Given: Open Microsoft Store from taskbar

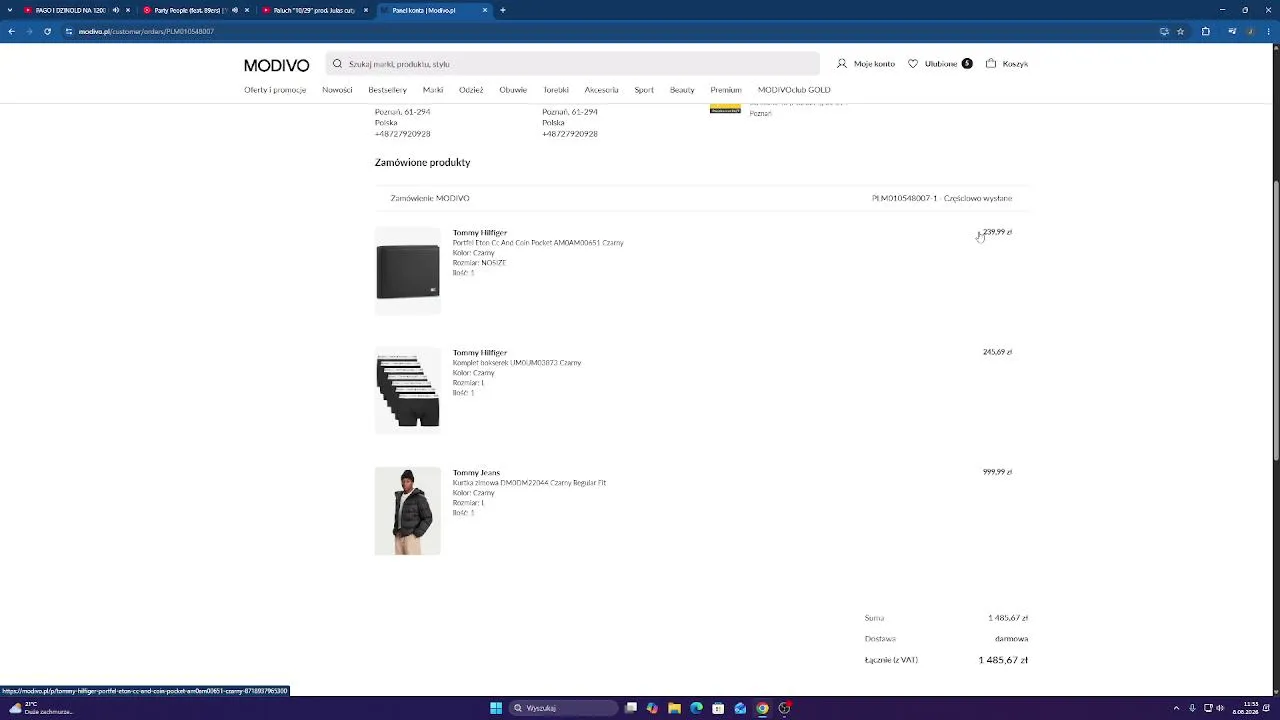Looking at the screenshot, I should pyautogui.click(x=718, y=708).
